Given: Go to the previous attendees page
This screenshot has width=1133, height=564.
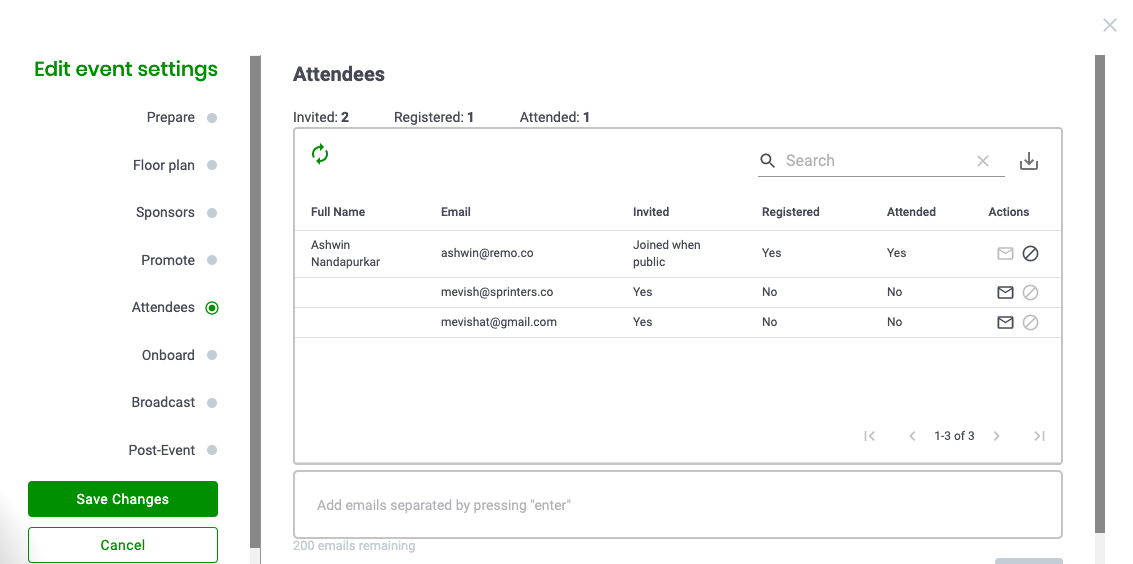Looking at the screenshot, I should [x=912, y=436].
